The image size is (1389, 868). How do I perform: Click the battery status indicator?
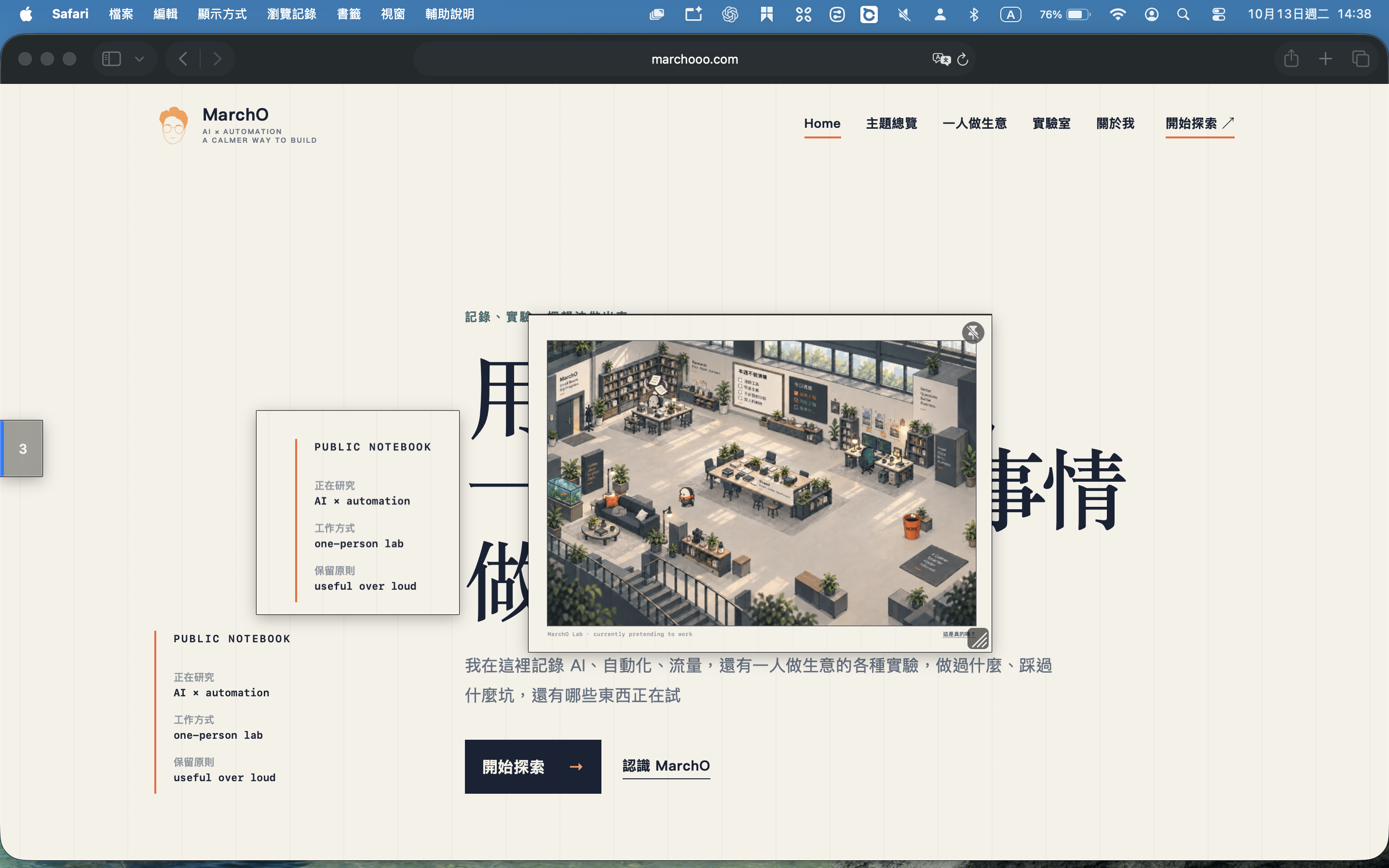click(1065, 14)
